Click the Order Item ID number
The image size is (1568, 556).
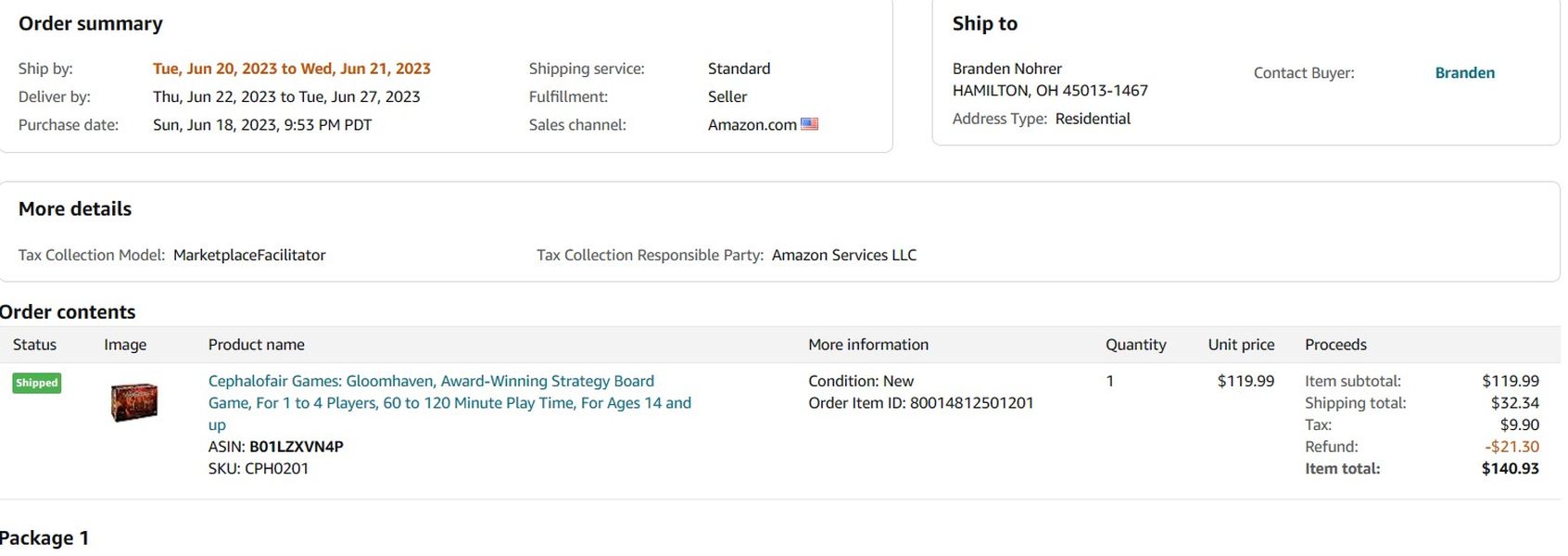(x=971, y=403)
